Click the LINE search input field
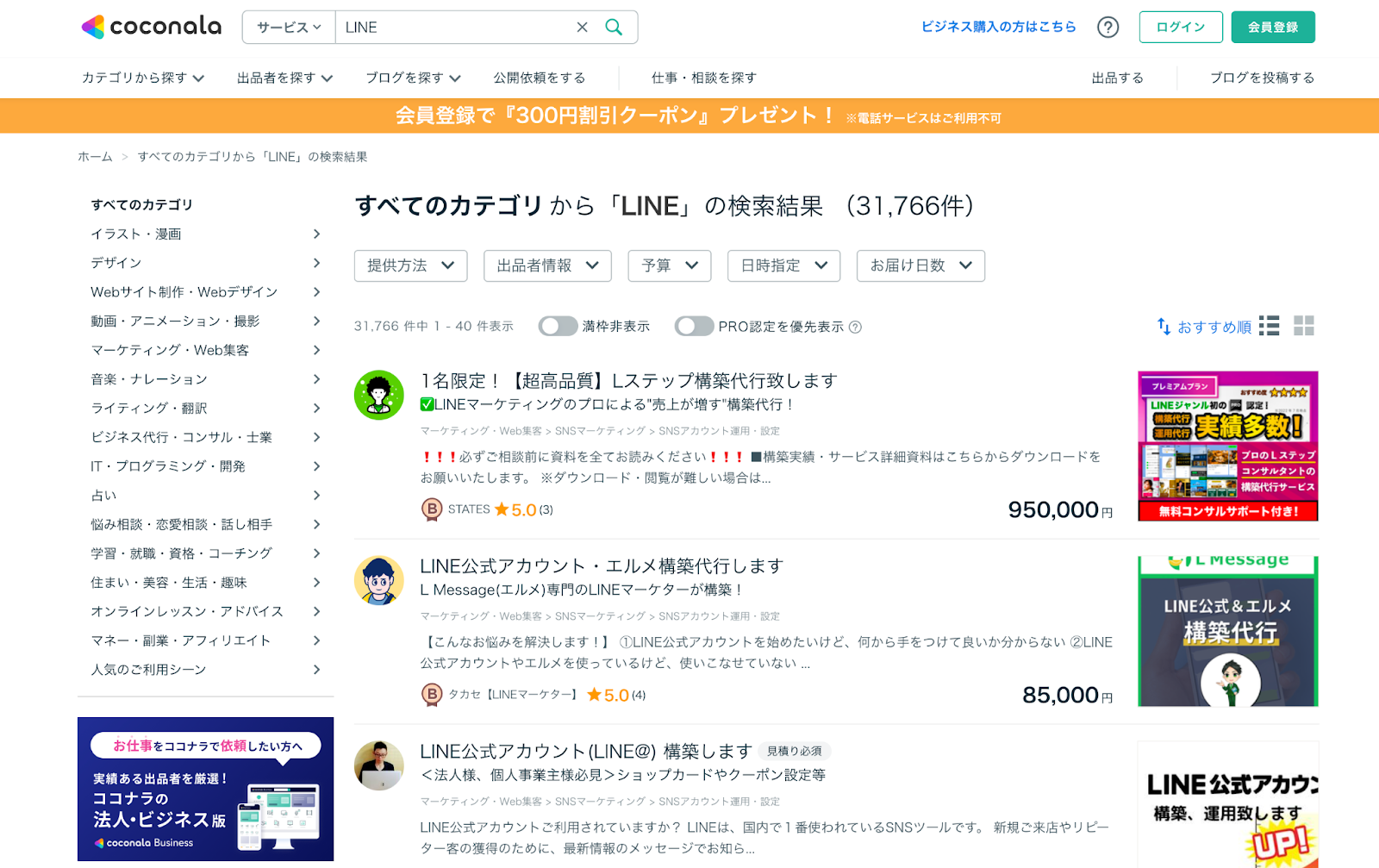Viewport: 1379px width, 868px height. point(457,28)
